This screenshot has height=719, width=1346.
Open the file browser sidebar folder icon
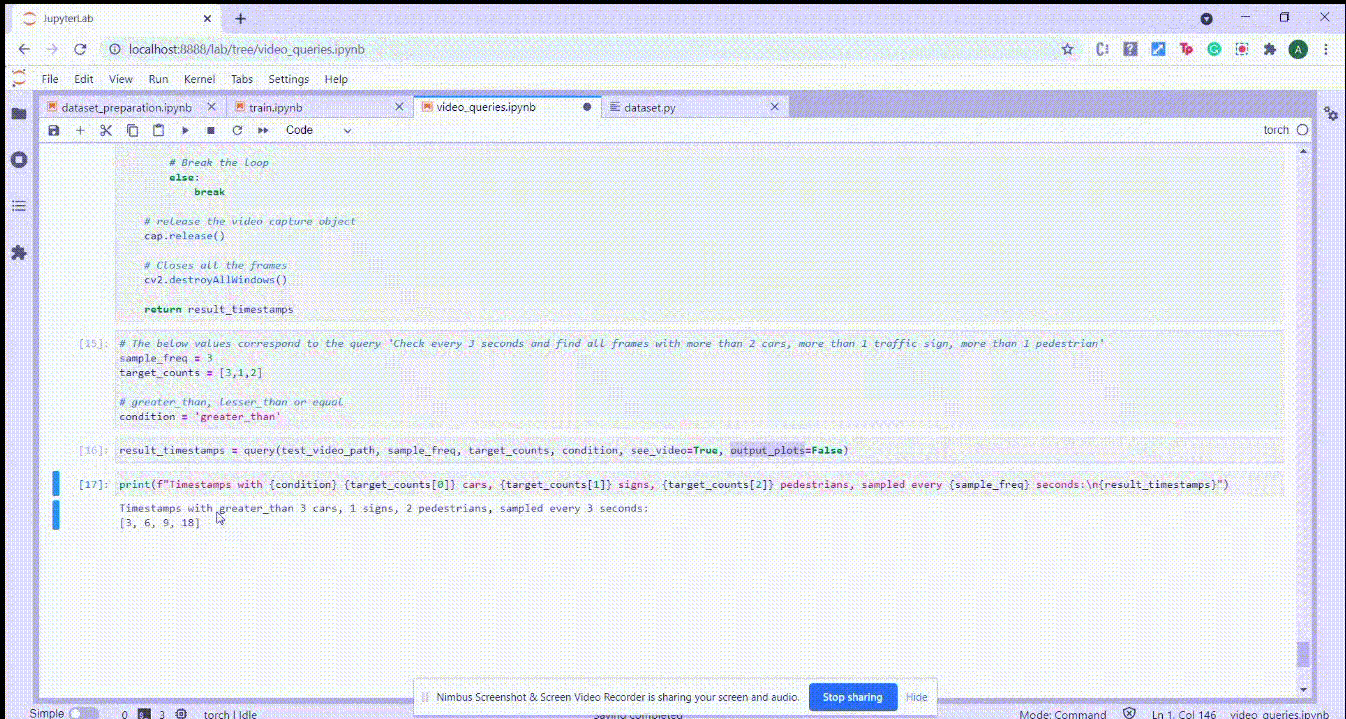tap(18, 114)
